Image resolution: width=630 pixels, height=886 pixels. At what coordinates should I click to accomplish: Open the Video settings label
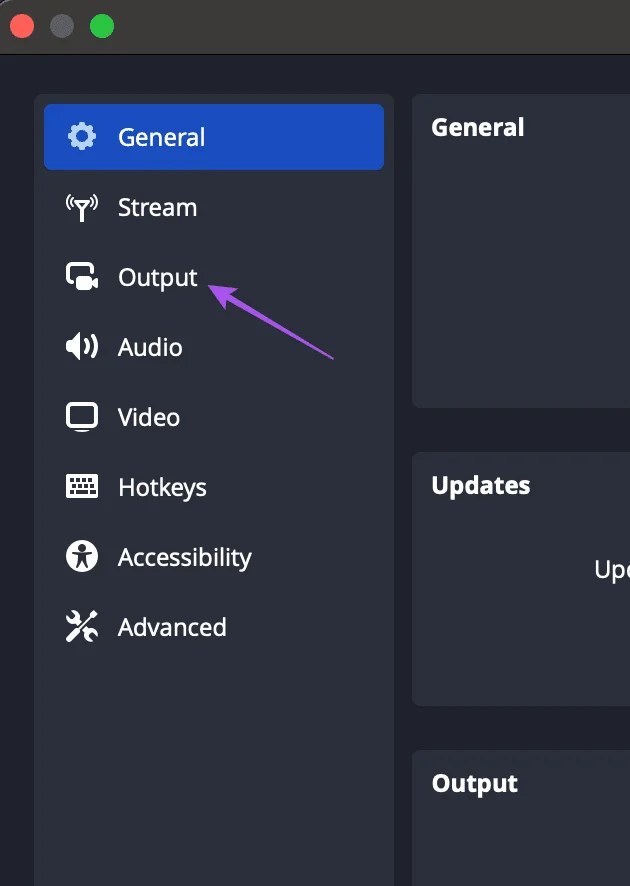[x=149, y=418]
